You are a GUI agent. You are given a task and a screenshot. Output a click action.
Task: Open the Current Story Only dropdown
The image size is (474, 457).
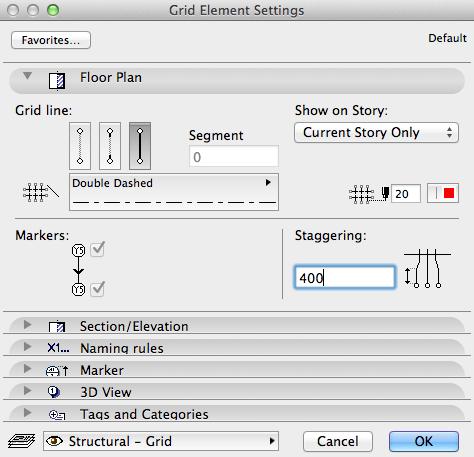376,133
